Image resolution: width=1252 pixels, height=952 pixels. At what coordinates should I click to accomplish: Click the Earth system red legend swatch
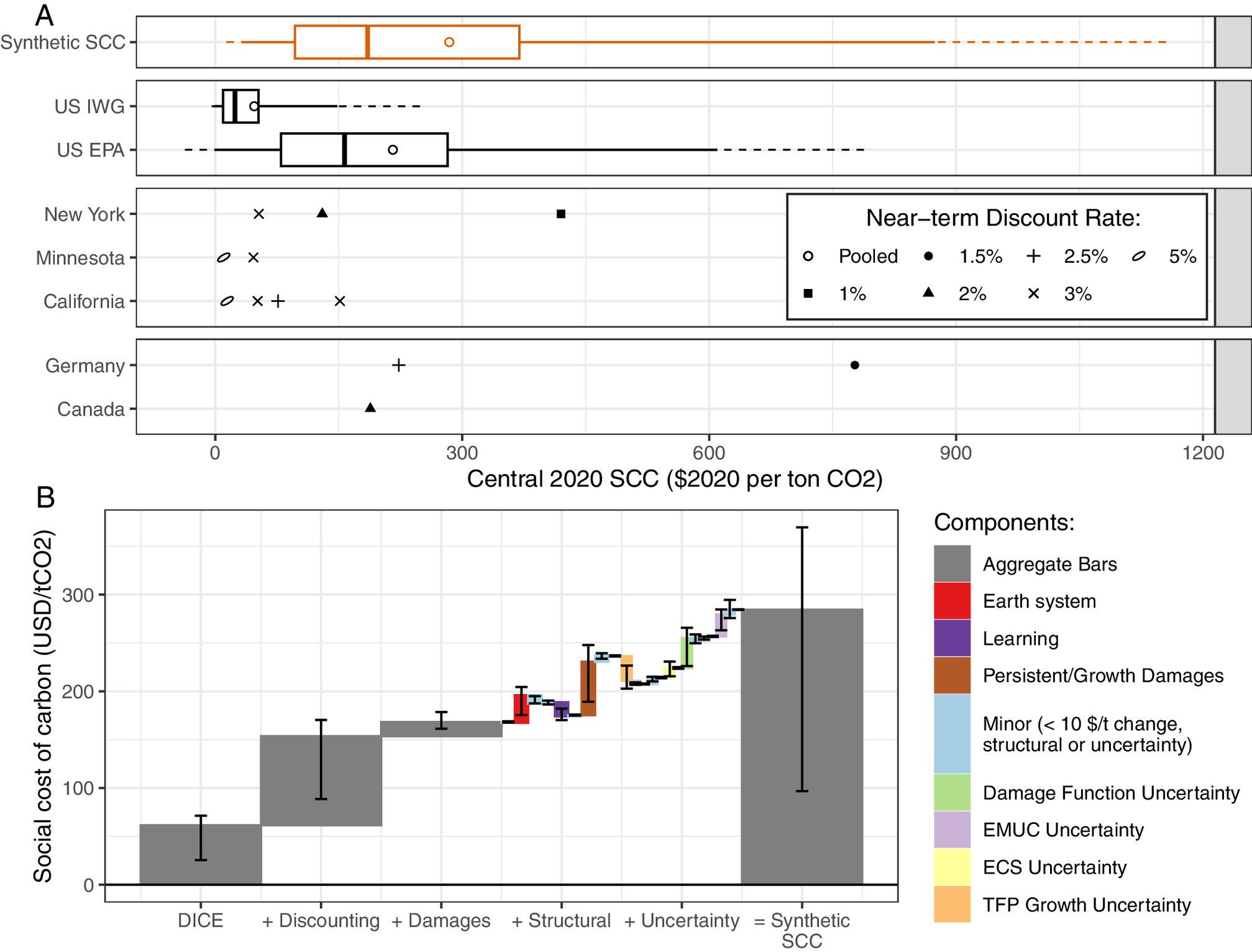pyautogui.click(x=952, y=601)
